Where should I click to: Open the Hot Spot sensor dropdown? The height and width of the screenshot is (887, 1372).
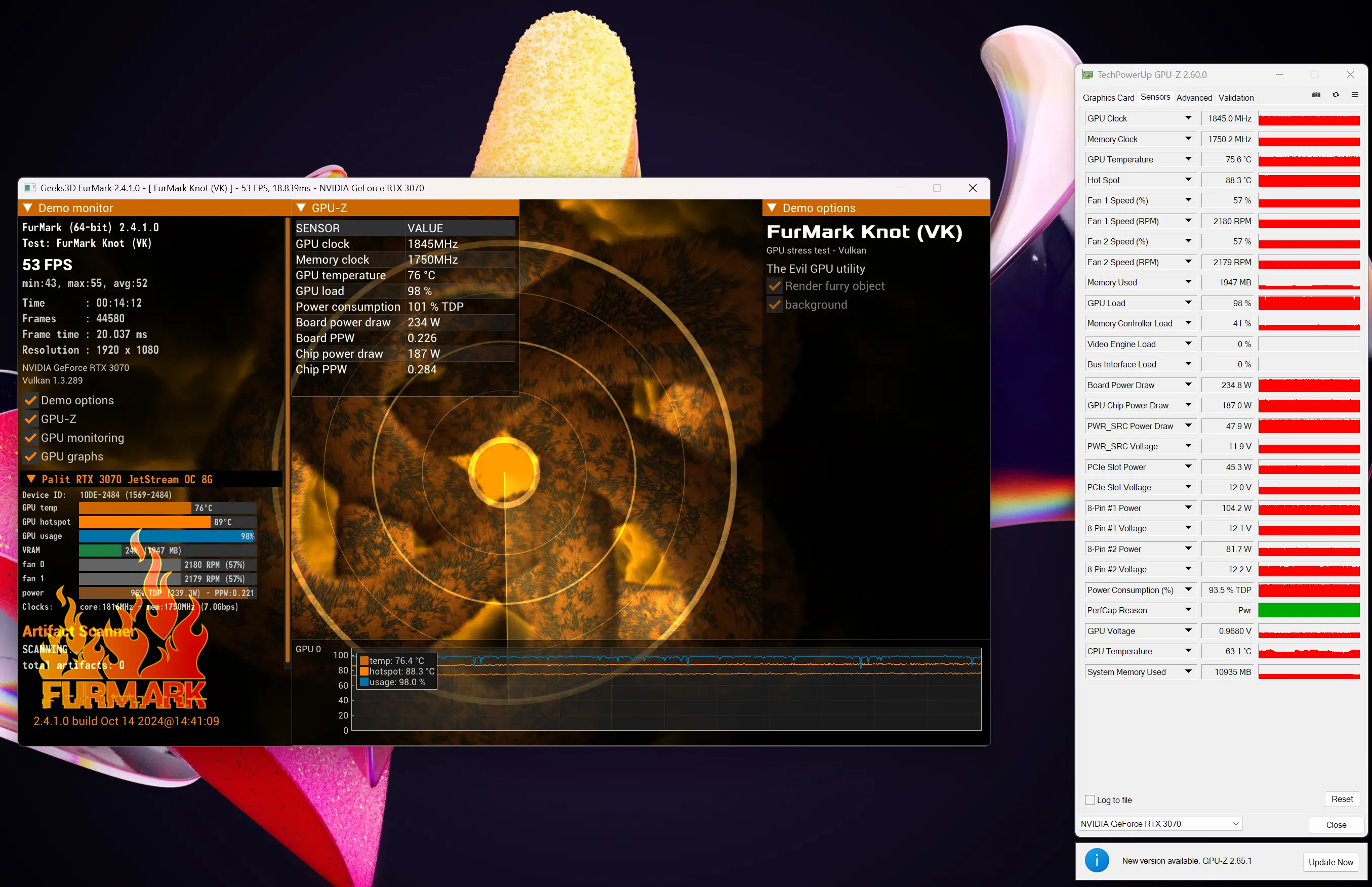[1188, 180]
